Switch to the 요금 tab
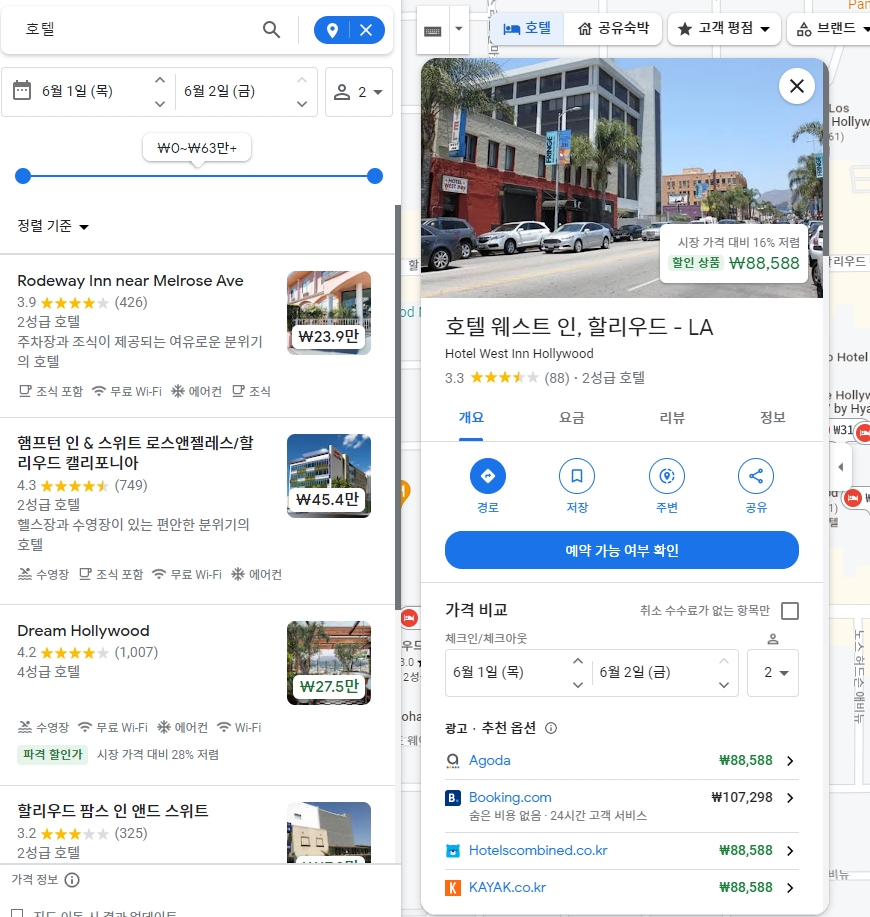 (571, 418)
